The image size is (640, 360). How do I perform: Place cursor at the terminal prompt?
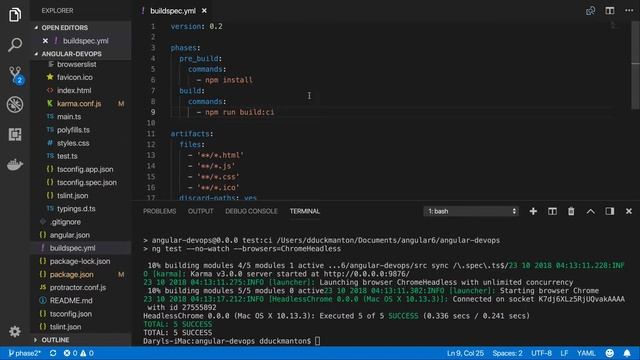[x=317, y=341]
